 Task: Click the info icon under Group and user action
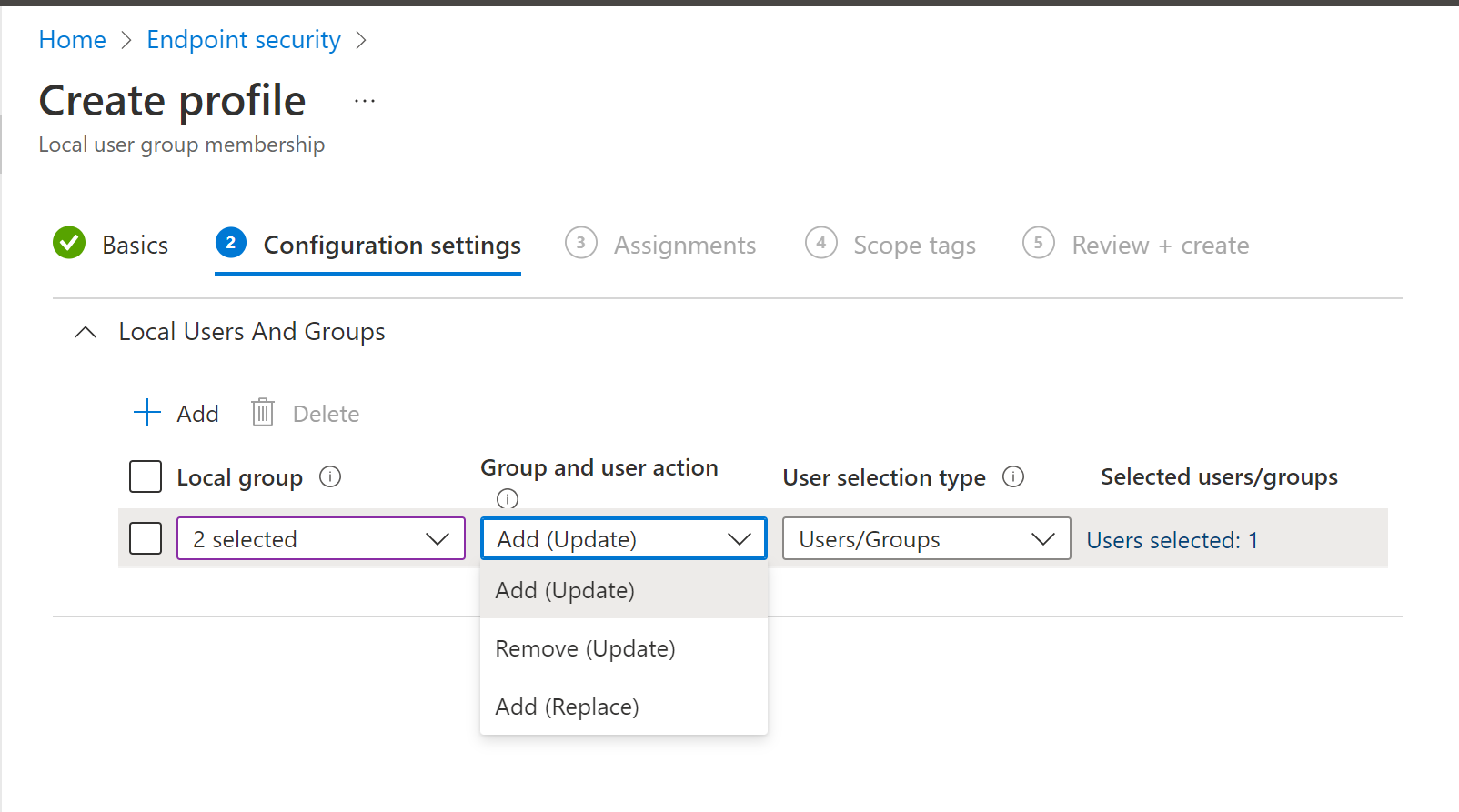[x=508, y=498]
